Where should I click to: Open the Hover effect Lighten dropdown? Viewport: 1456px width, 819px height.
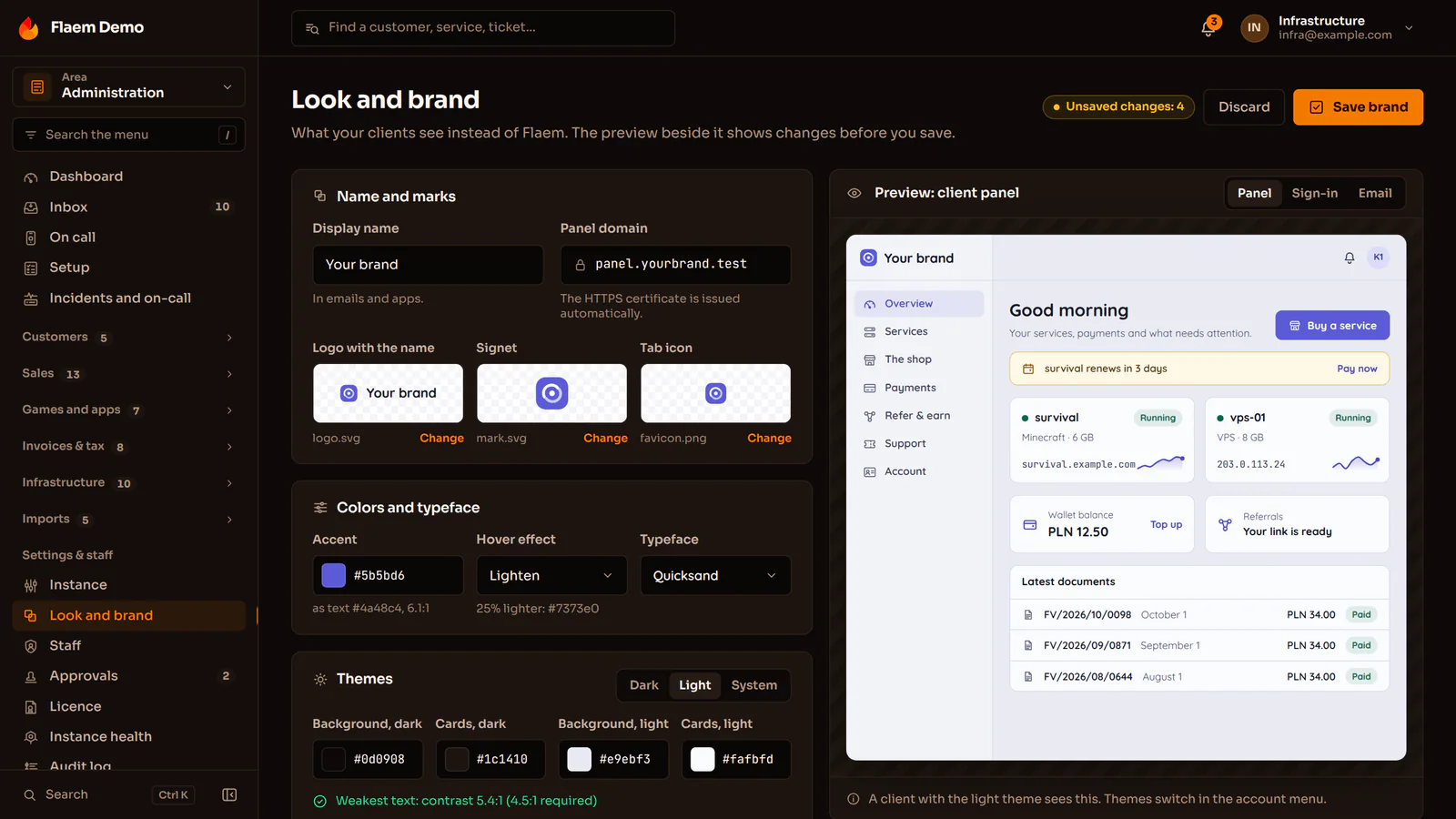(551, 576)
